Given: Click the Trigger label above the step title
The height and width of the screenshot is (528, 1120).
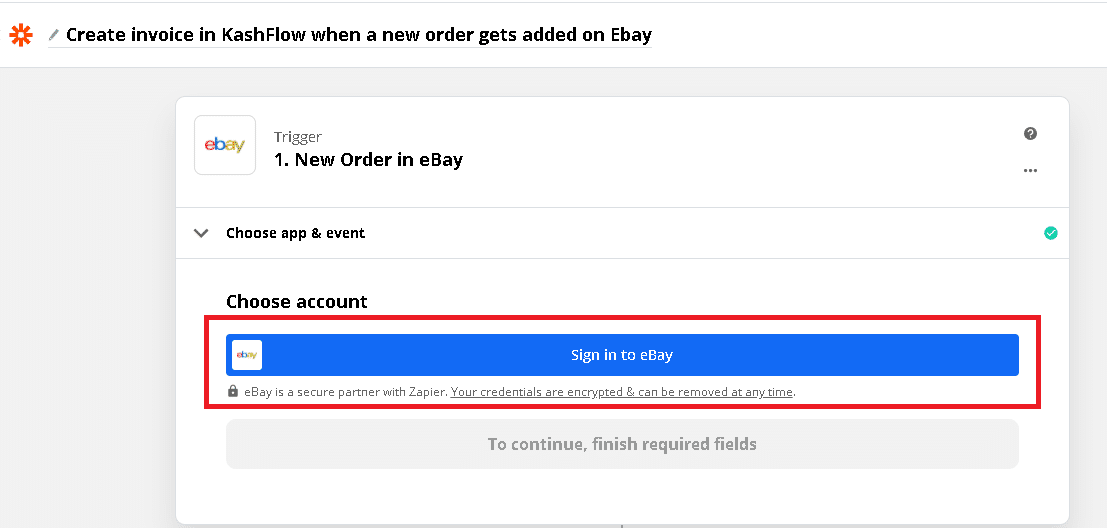Looking at the screenshot, I should [x=297, y=137].
